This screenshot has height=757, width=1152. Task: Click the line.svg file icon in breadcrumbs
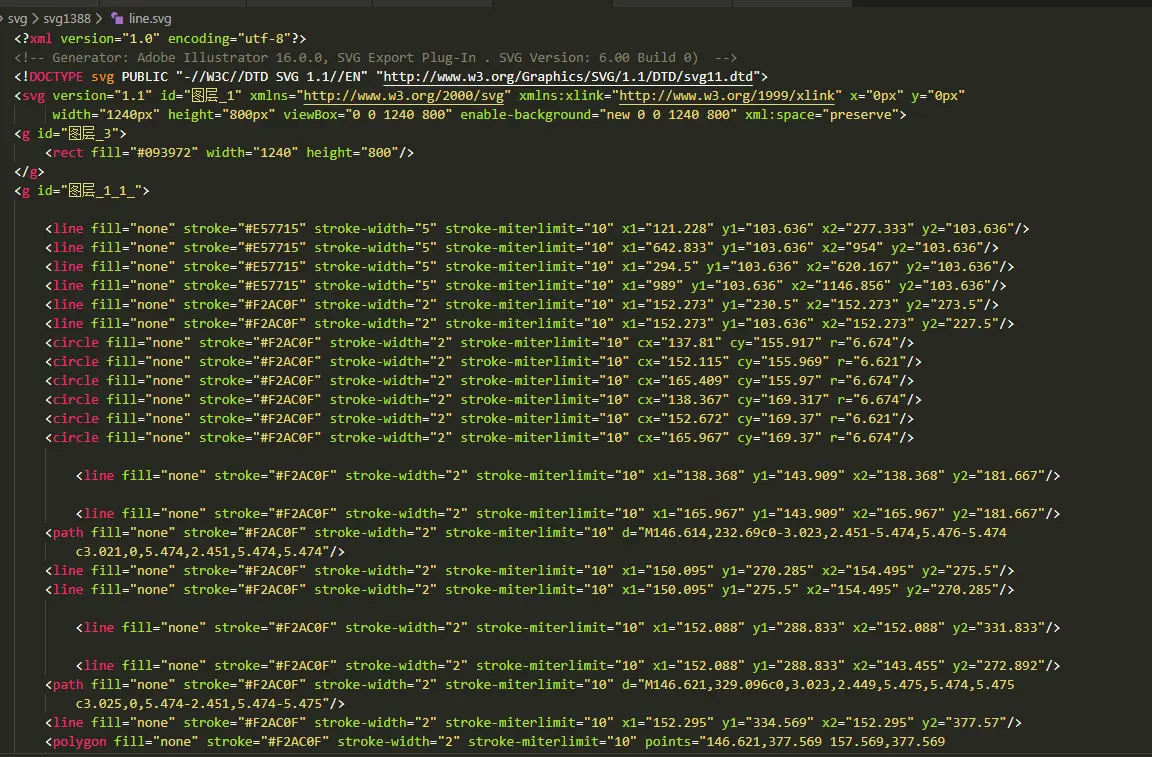pyautogui.click(x=117, y=18)
